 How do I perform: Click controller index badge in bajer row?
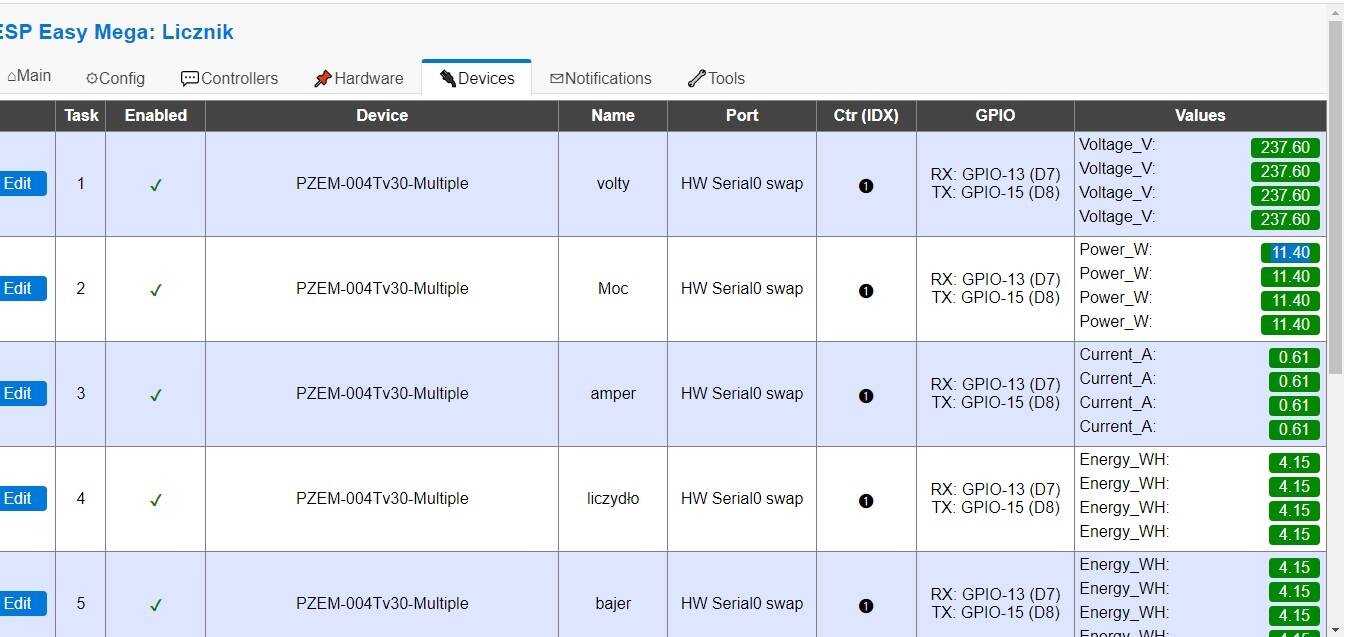tap(866, 606)
